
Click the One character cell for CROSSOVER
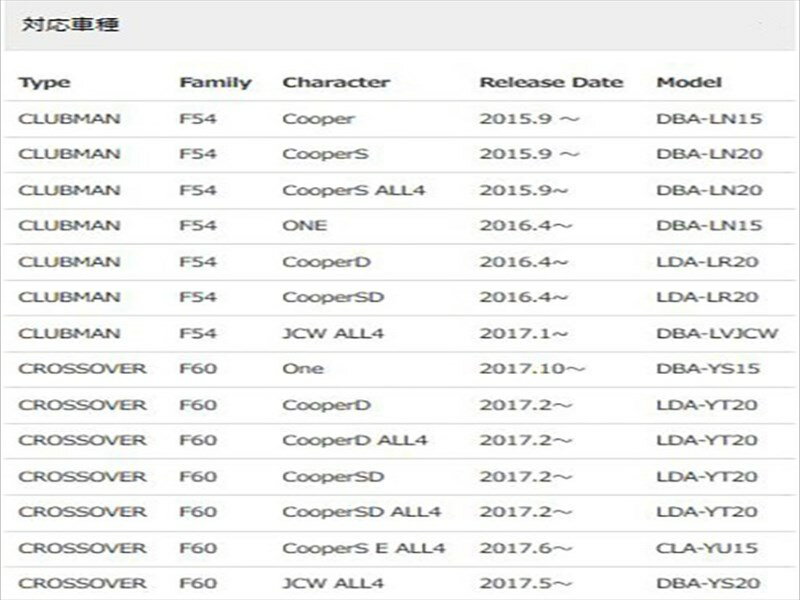tap(303, 369)
